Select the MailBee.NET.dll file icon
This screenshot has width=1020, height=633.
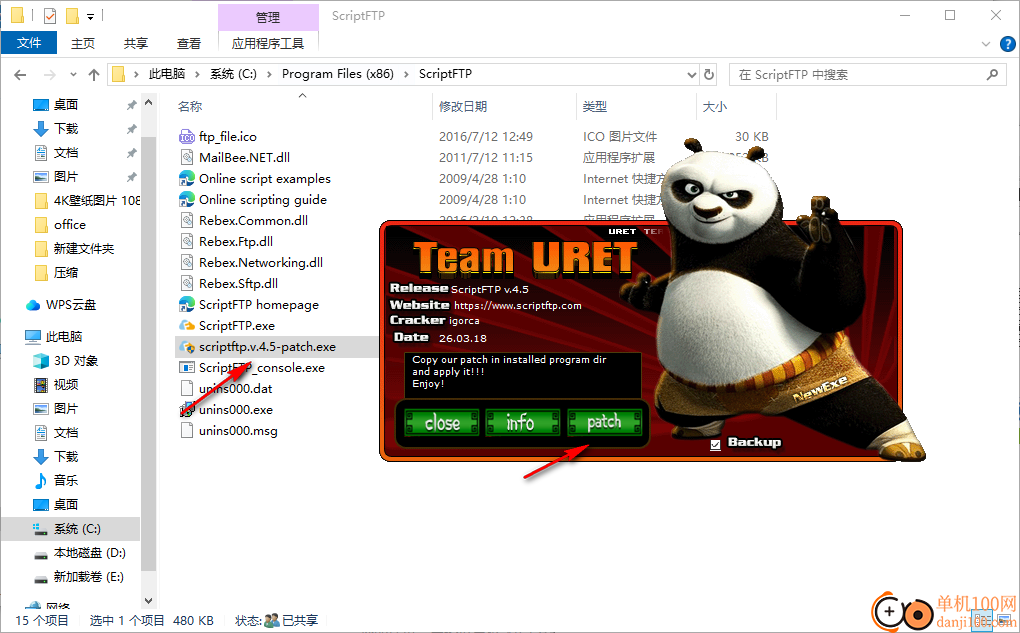pos(187,157)
